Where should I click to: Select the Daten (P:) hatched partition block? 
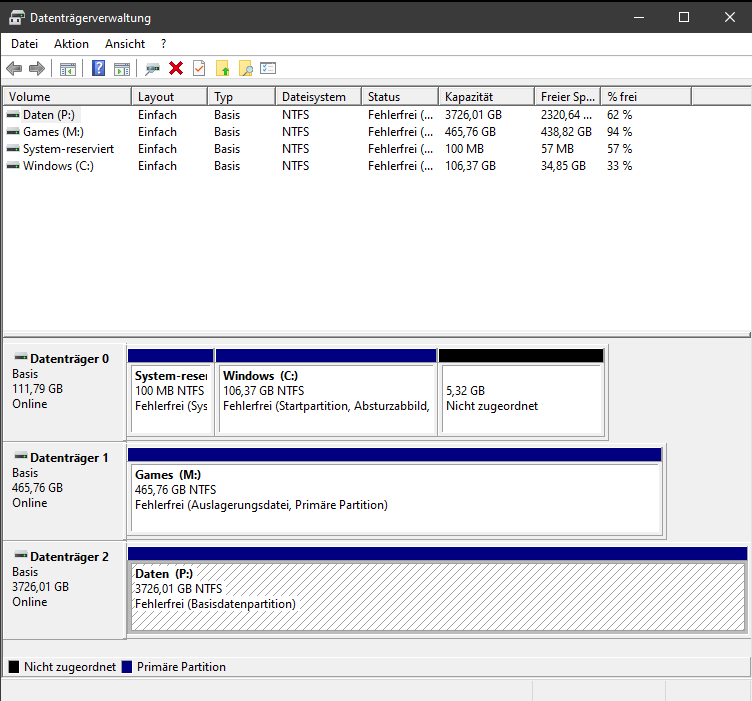(x=437, y=590)
